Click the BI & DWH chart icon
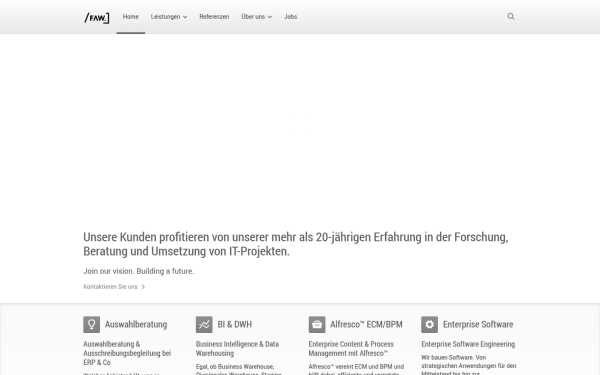The image size is (600, 375). 204,324
